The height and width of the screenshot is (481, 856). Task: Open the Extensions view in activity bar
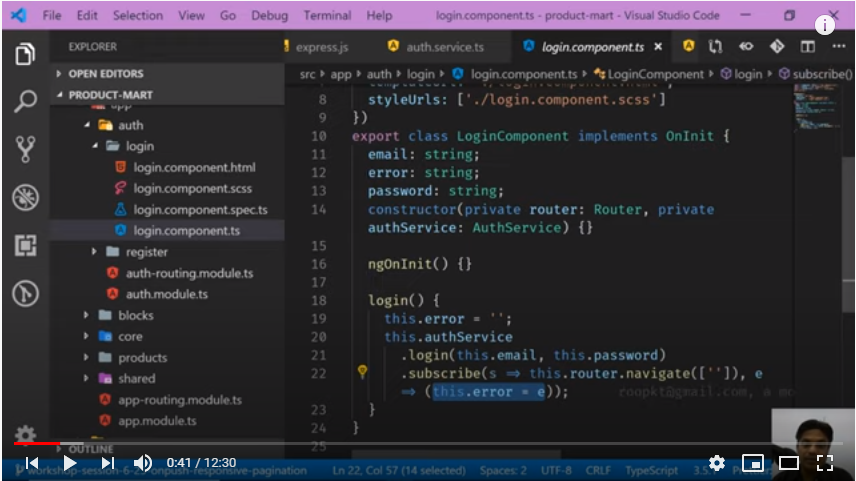coord(25,245)
